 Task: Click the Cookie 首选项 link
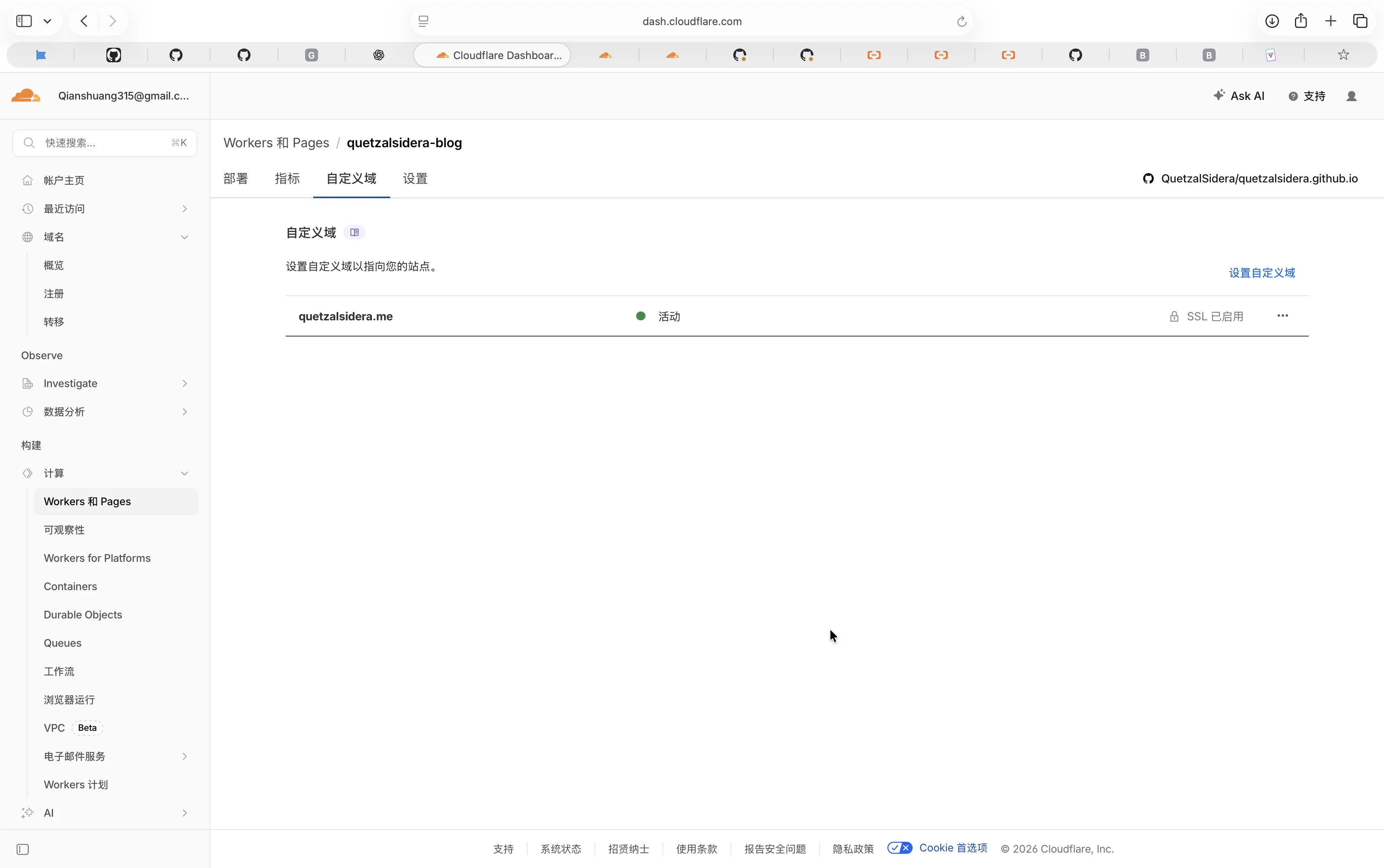pos(953,848)
